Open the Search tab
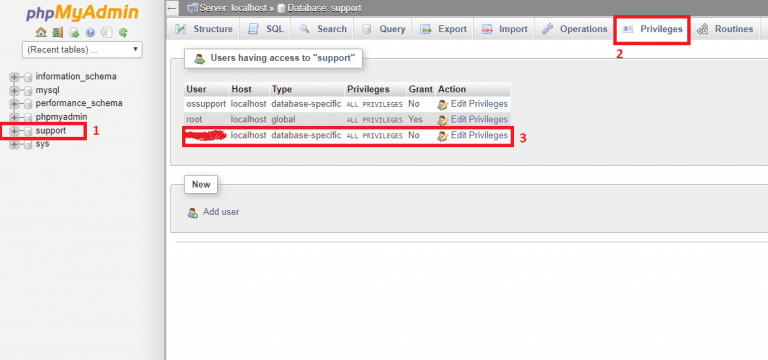The width and height of the screenshot is (768, 360). click(x=323, y=29)
